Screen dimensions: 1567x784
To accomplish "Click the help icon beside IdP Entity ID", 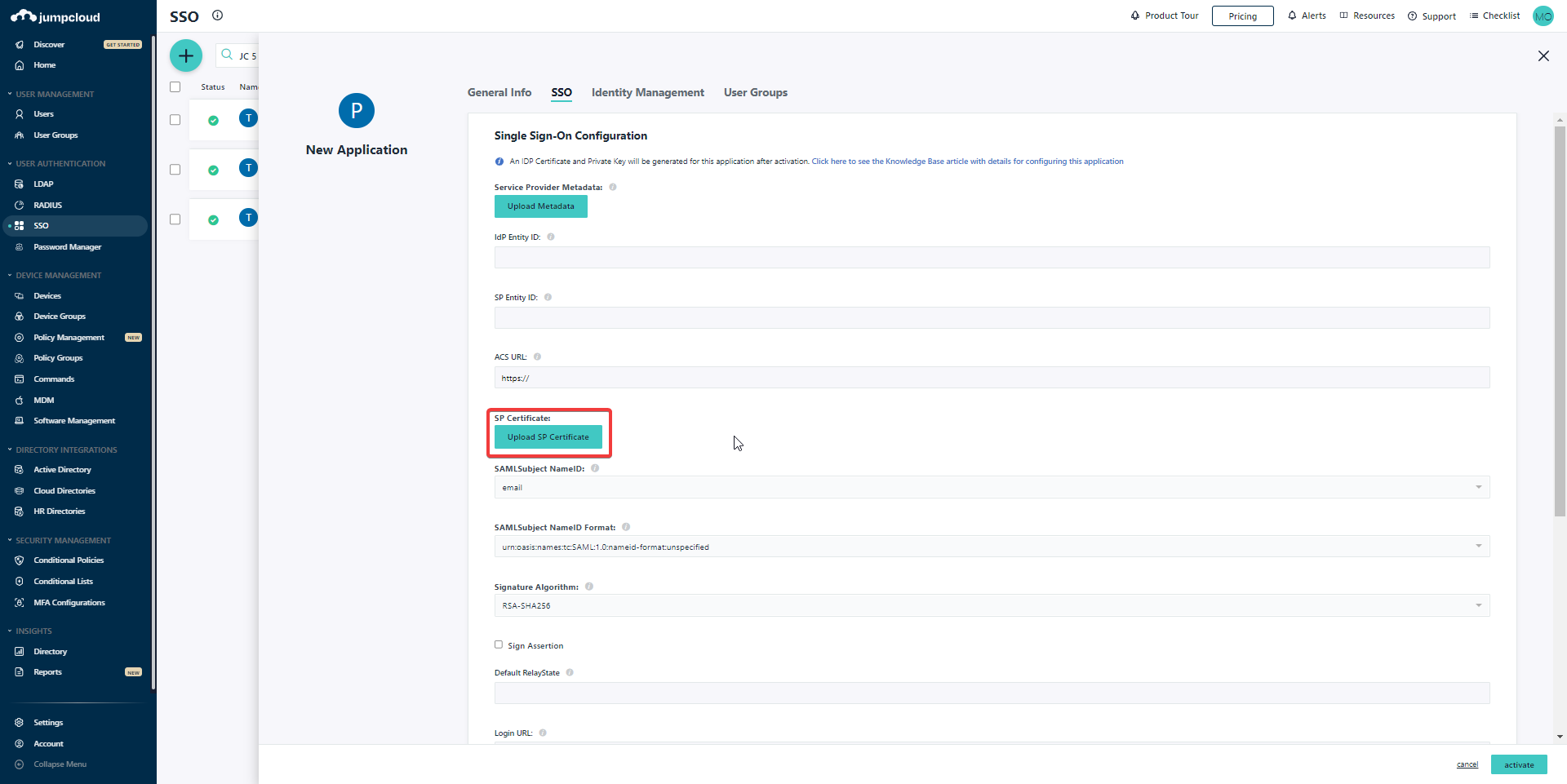I will pos(551,237).
